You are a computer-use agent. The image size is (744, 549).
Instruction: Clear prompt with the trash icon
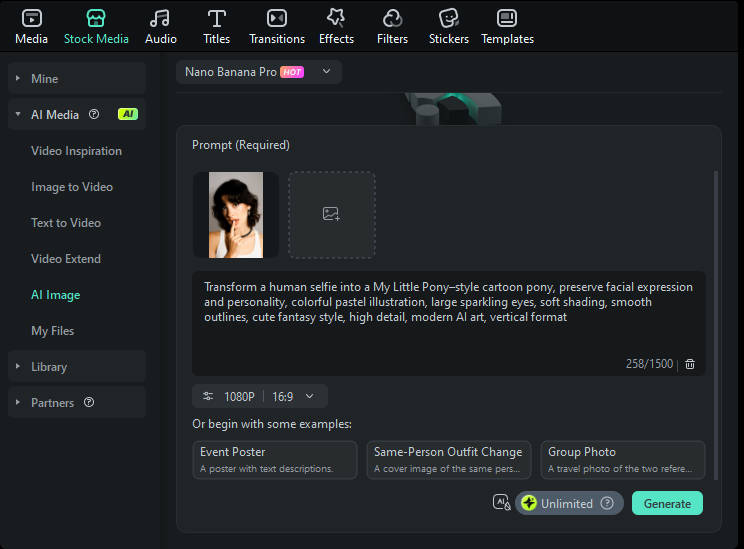click(690, 364)
